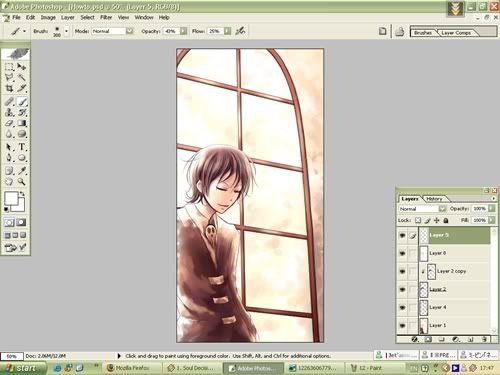The image size is (500, 375).
Task: Select the Eyedropper tool
Action: point(22,171)
